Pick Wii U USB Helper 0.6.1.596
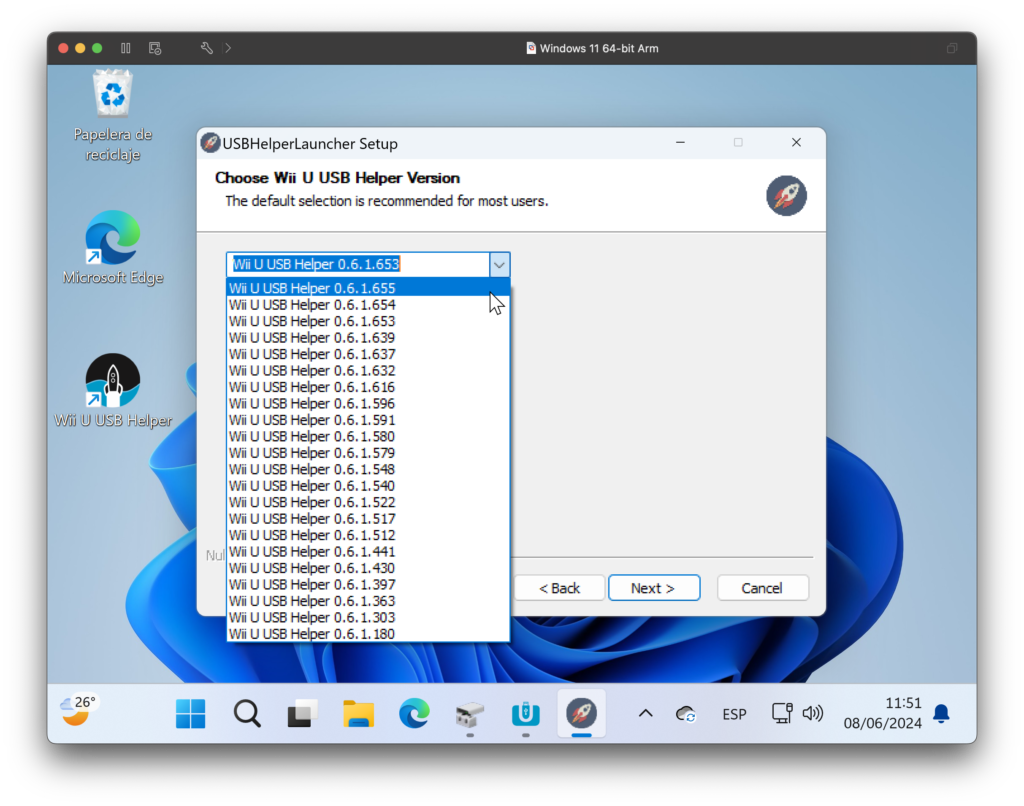The width and height of the screenshot is (1024, 806). point(368,403)
